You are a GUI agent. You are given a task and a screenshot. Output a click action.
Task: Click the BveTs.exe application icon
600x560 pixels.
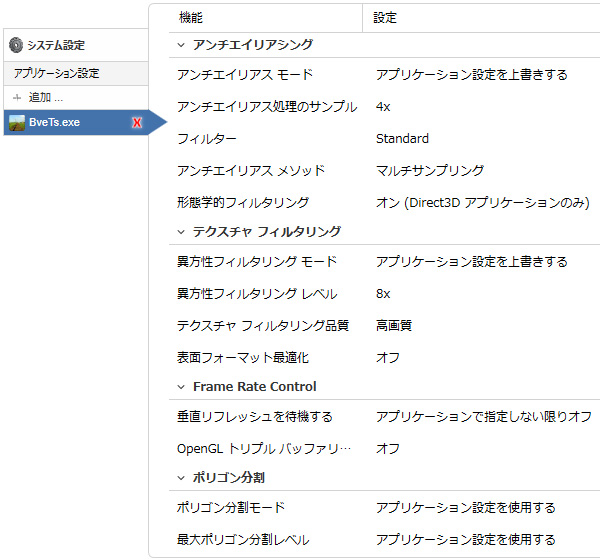click(17, 123)
